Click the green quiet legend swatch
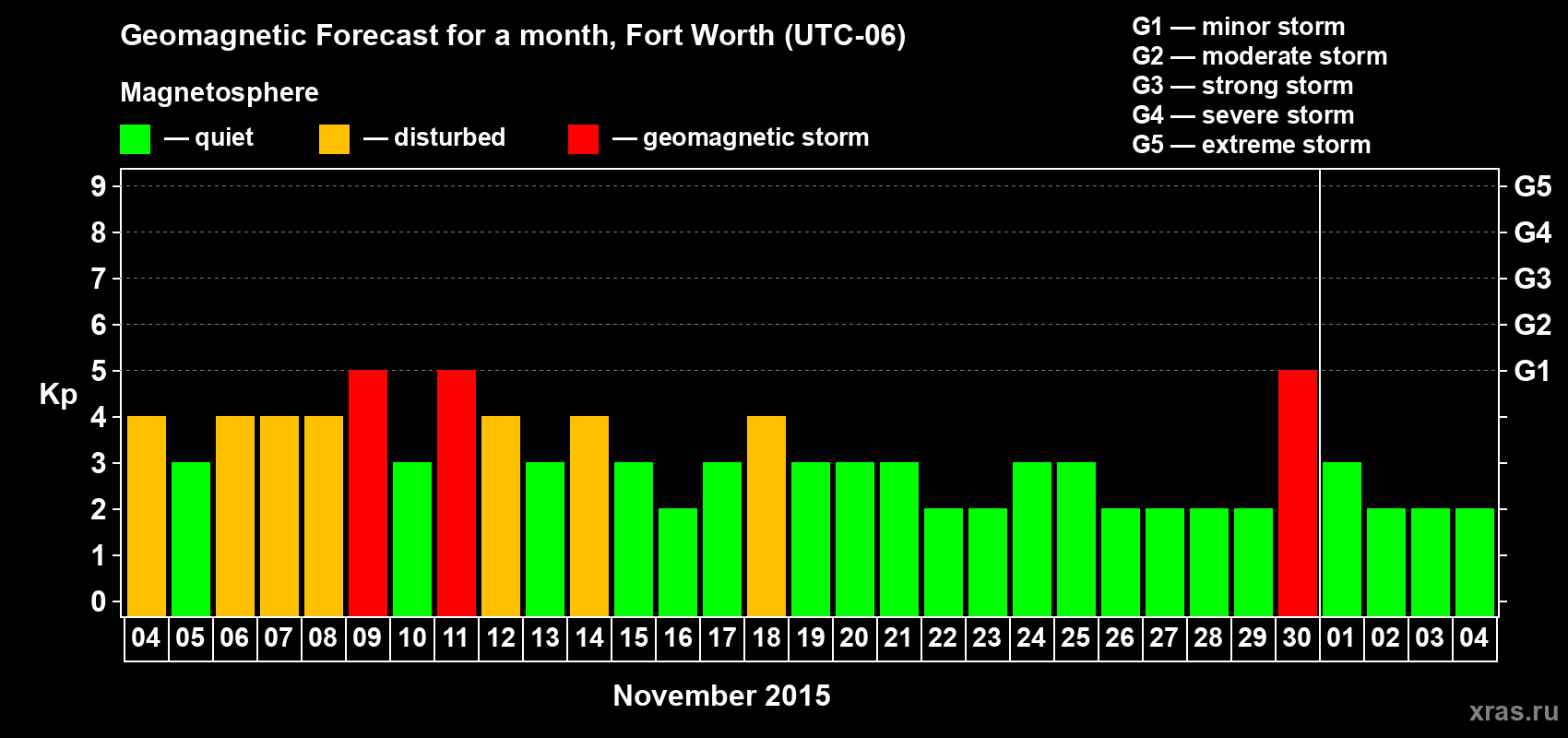This screenshot has height=738, width=1568. [136, 139]
